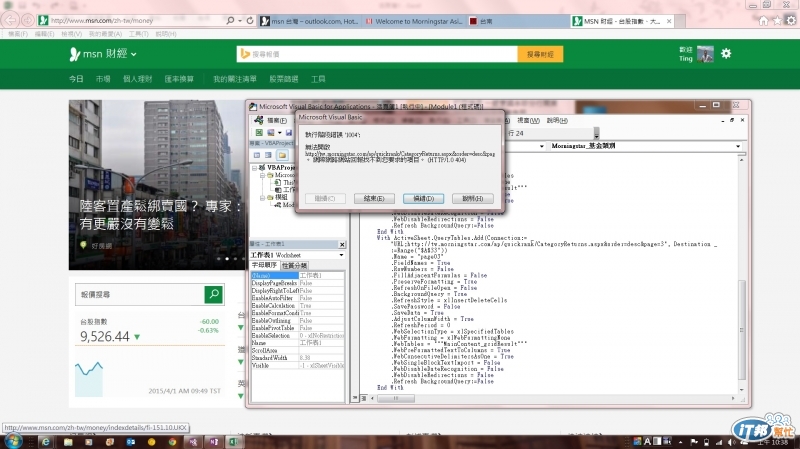Image resolution: width=800 pixels, height=449 pixels.
Task: Open Chrome from the taskbar
Action: pyautogui.click(x=172, y=442)
